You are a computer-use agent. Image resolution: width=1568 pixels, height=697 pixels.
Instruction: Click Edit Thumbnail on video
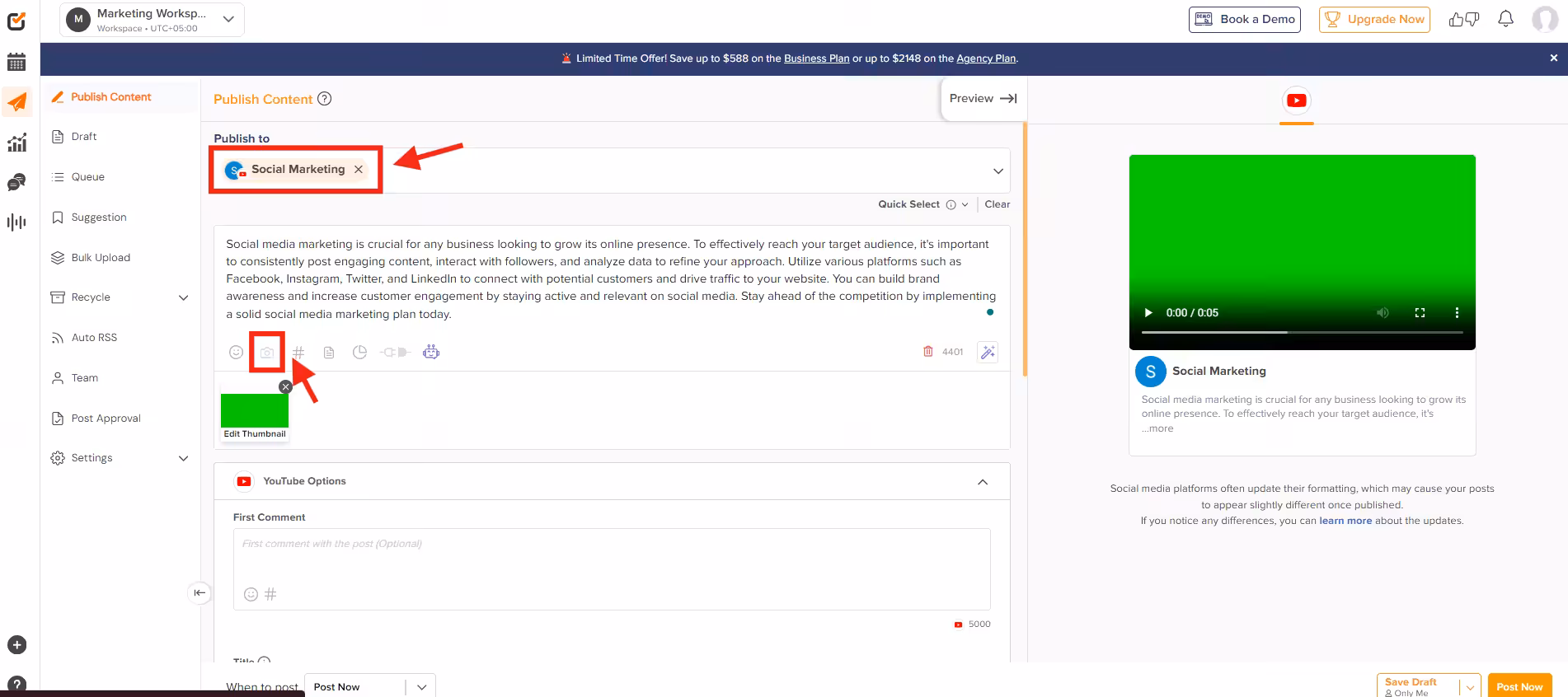click(255, 434)
